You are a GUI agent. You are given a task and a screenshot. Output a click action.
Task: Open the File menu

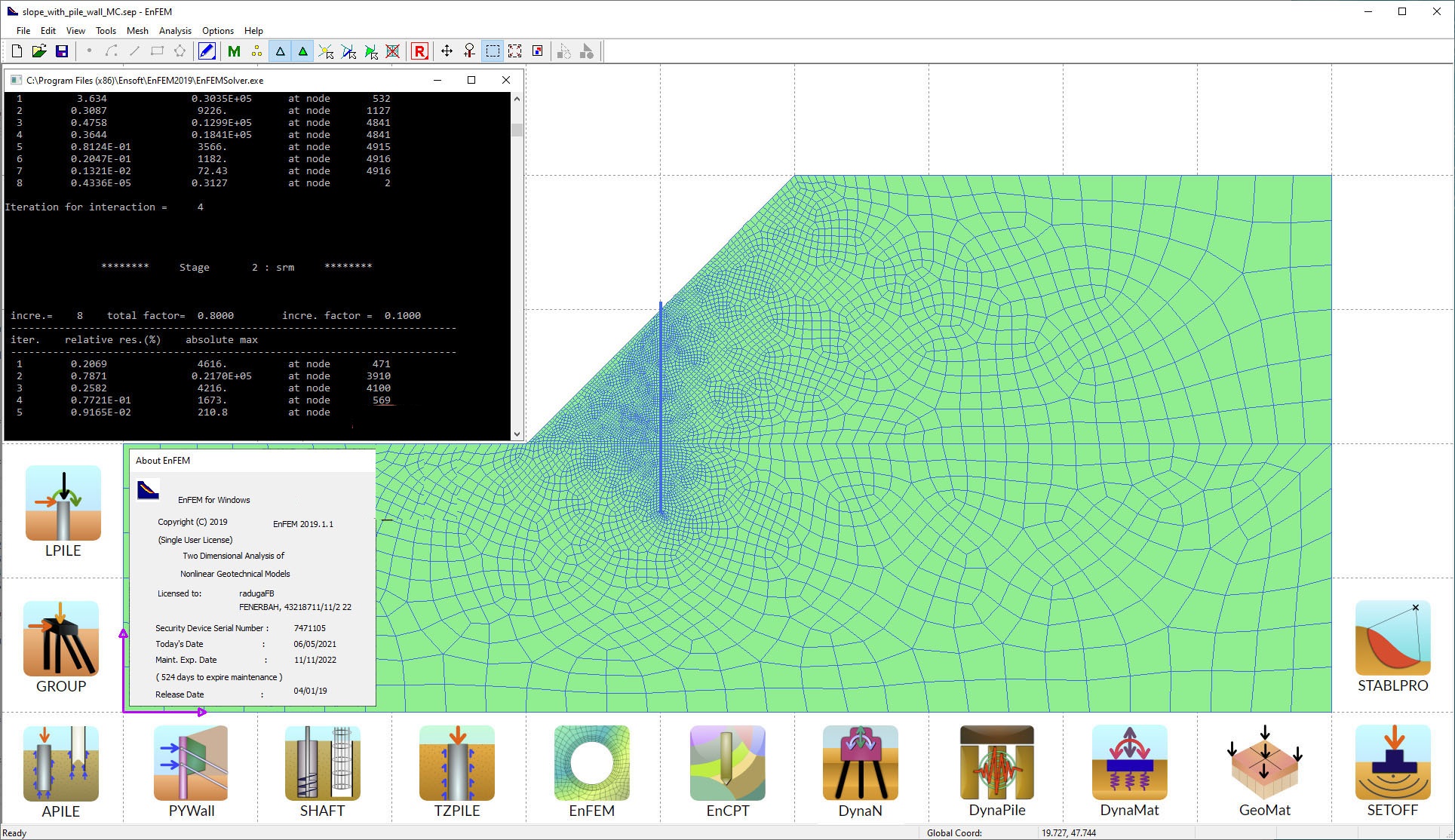click(23, 31)
